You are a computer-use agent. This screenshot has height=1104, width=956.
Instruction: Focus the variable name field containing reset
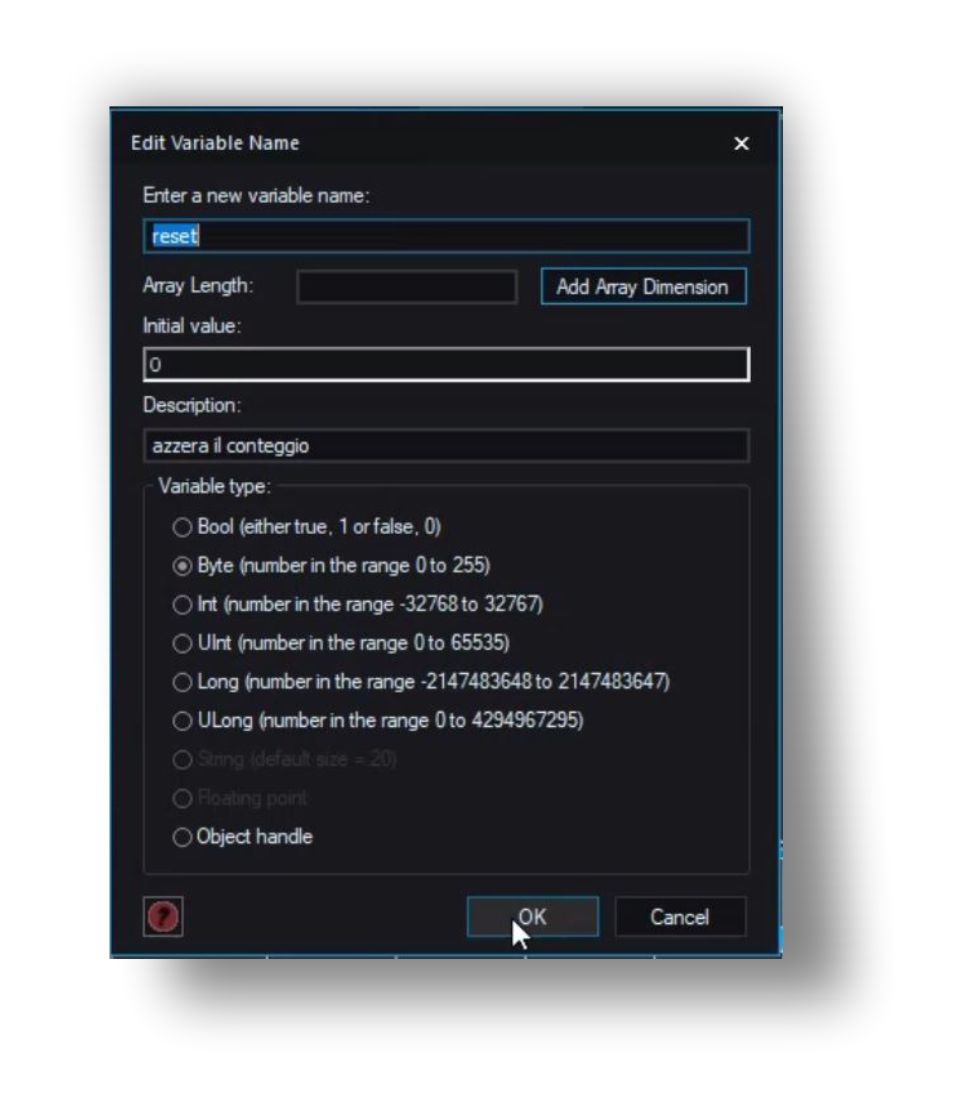(x=446, y=236)
